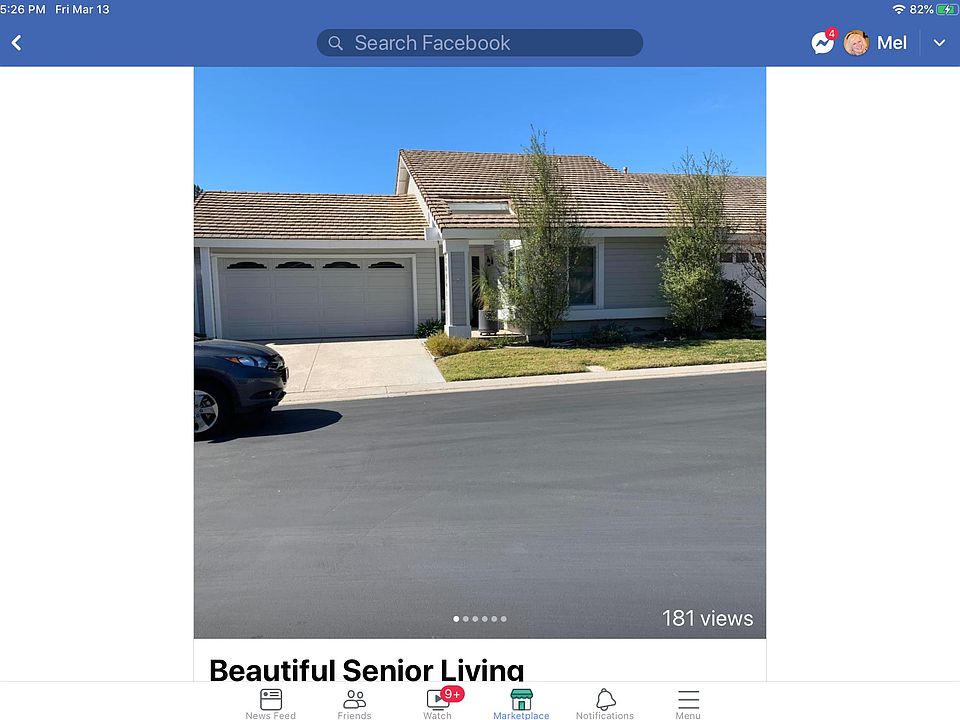Viewport: 960px width, 720px height.
Task: Tap the 181 views counter
Action: pos(707,618)
